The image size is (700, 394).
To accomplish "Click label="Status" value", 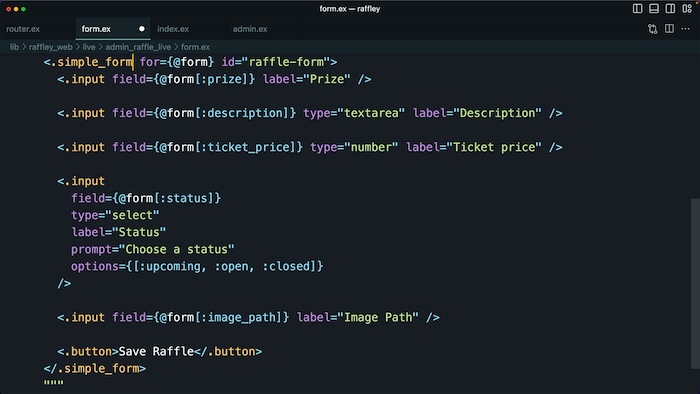I will click(x=139, y=232).
